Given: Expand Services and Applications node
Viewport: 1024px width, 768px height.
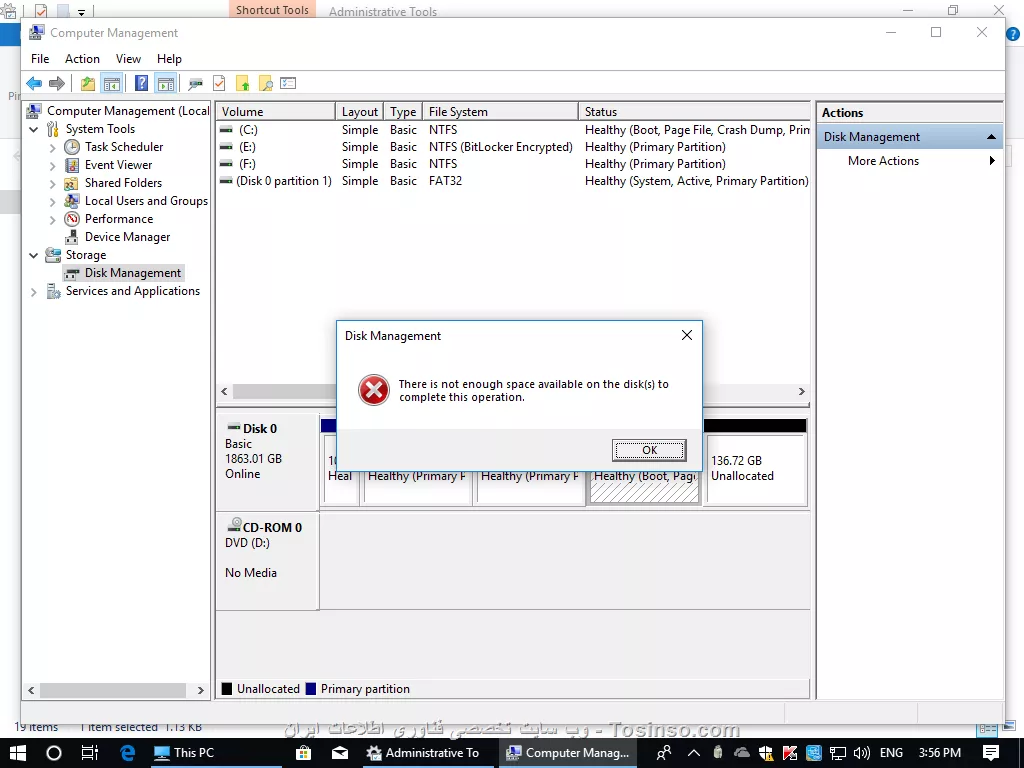Looking at the screenshot, I should click(x=34, y=292).
